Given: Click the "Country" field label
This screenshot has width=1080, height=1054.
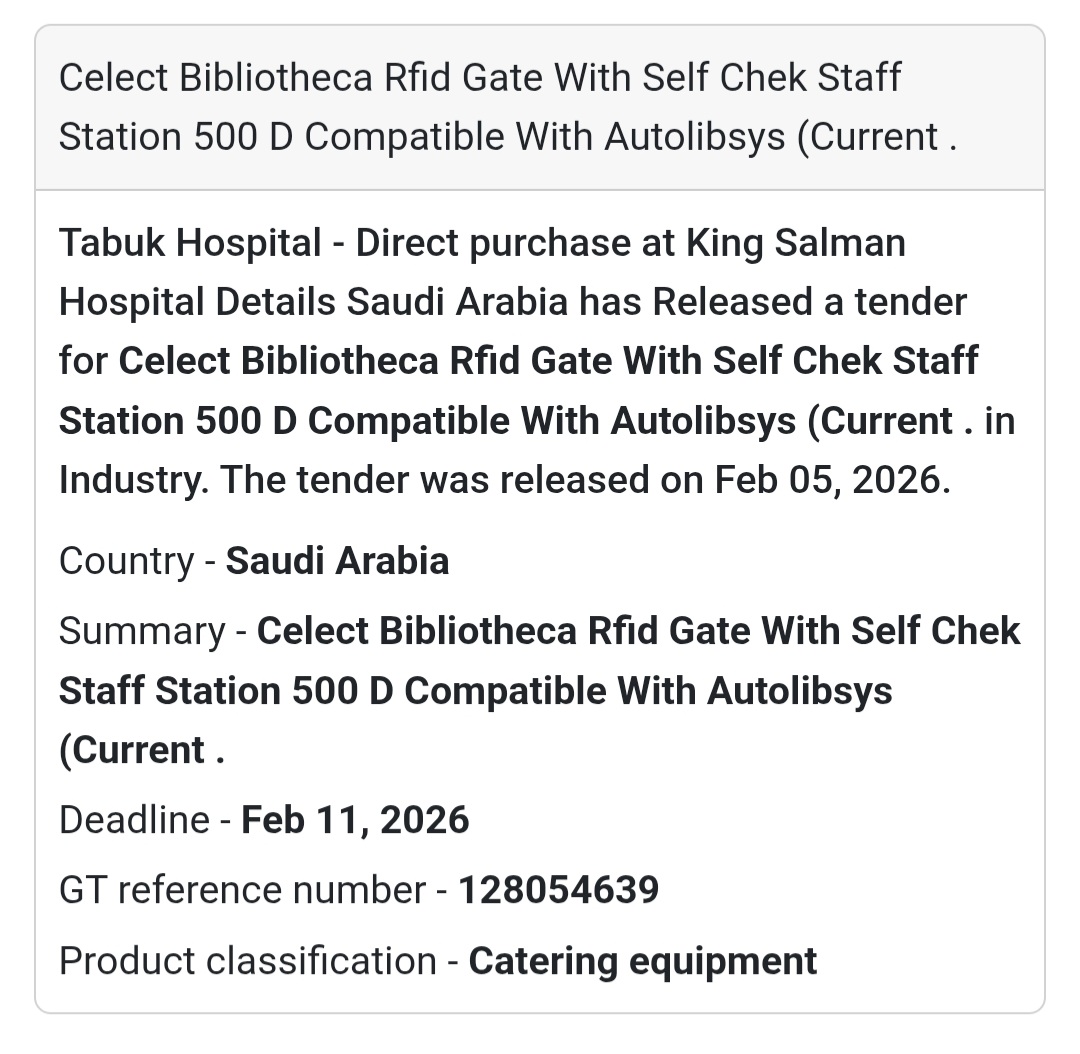Looking at the screenshot, I should 126,561.
